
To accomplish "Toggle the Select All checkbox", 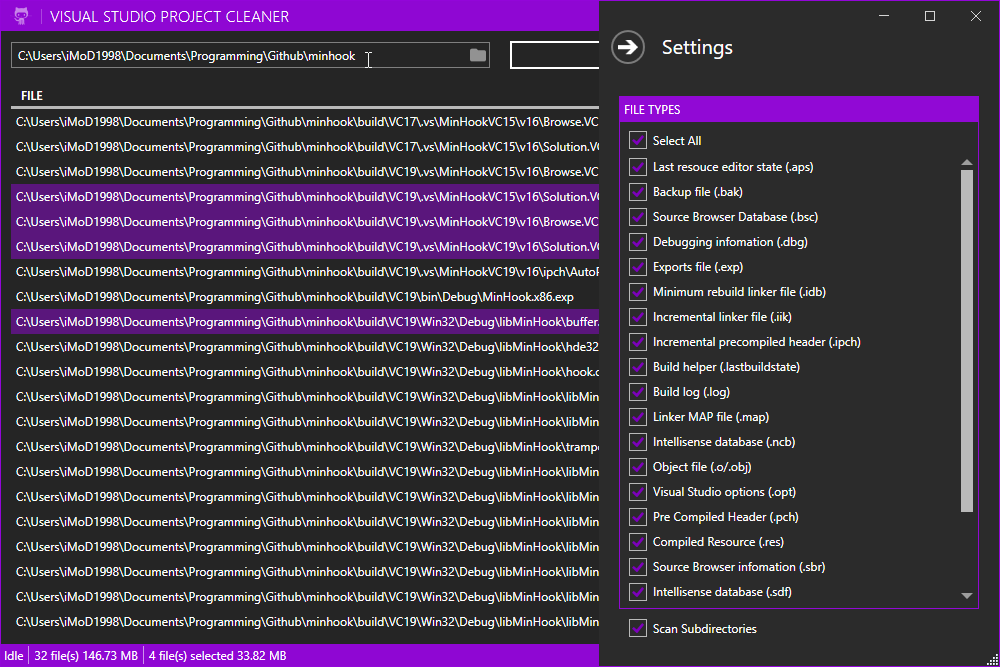I will tap(638, 140).
